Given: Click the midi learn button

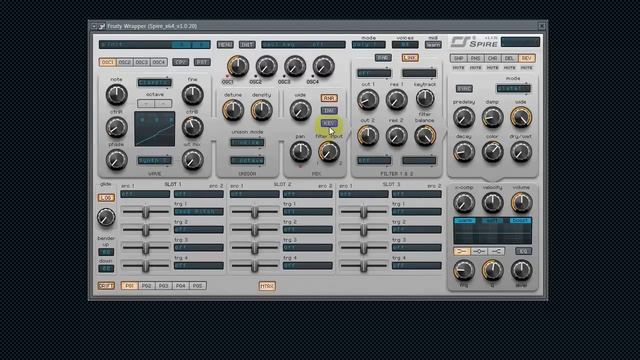Looking at the screenshot, I should point(433,44).
